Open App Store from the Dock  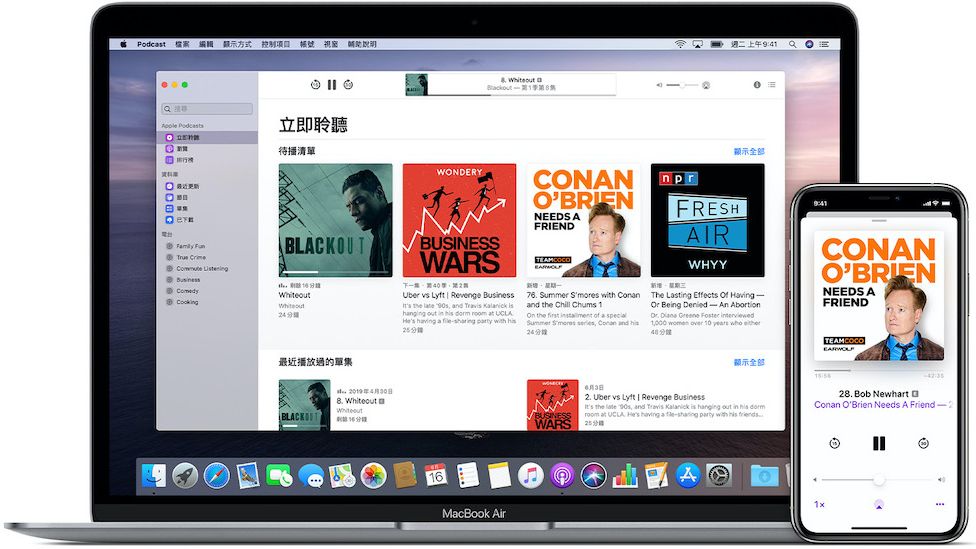tap(688, 476)
